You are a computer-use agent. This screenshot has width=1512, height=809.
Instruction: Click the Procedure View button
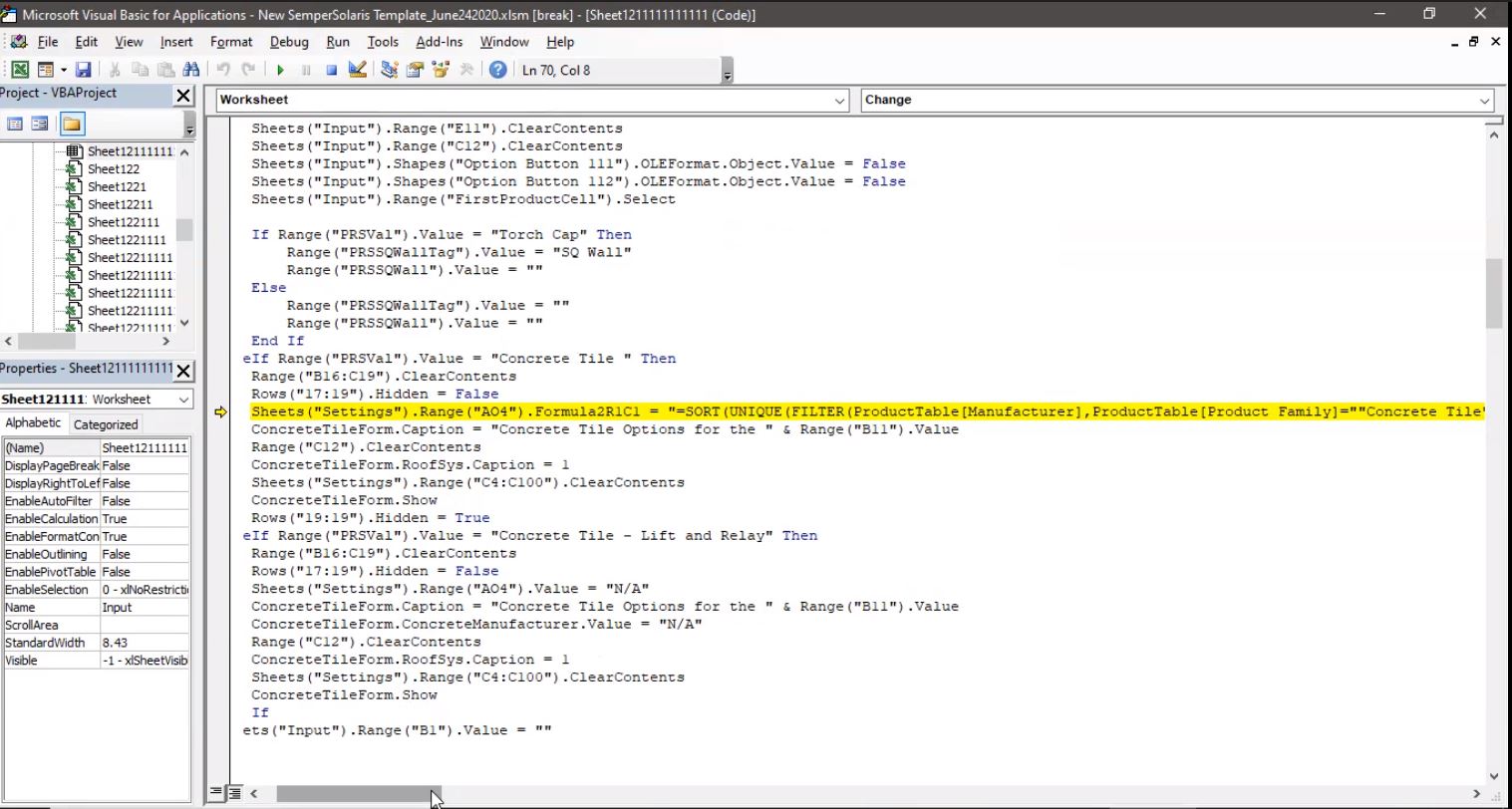point(217,793)
